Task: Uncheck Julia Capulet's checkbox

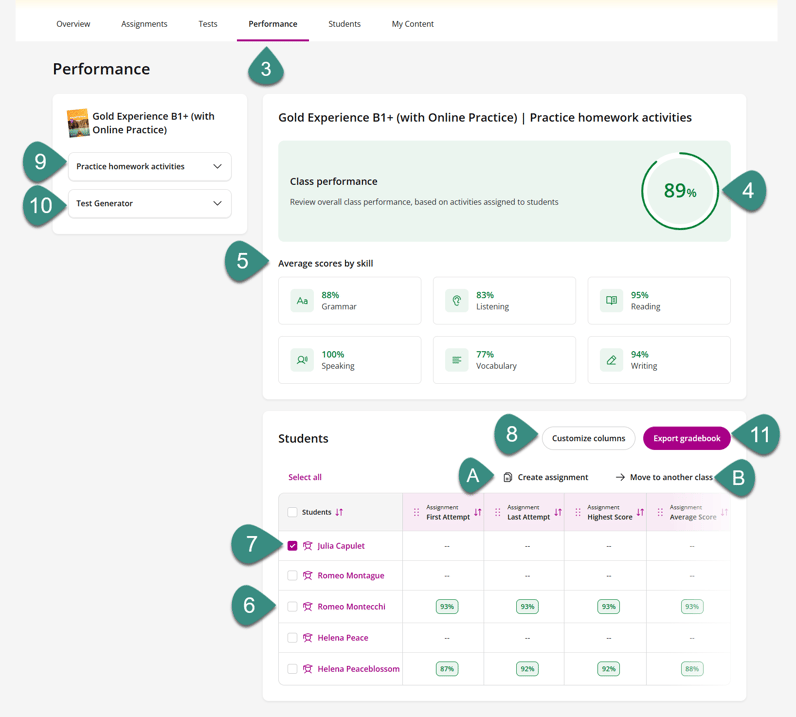Action: (292, 546)
